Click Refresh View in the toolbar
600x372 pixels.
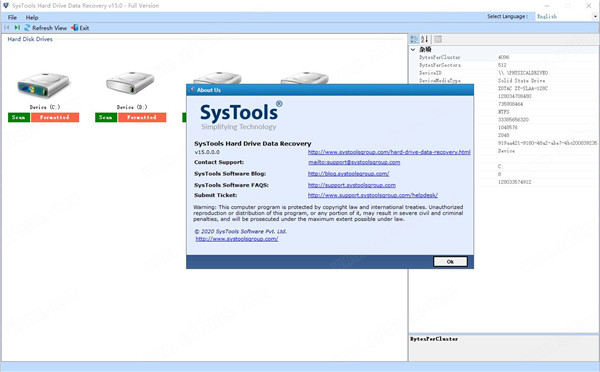[46, 28]
